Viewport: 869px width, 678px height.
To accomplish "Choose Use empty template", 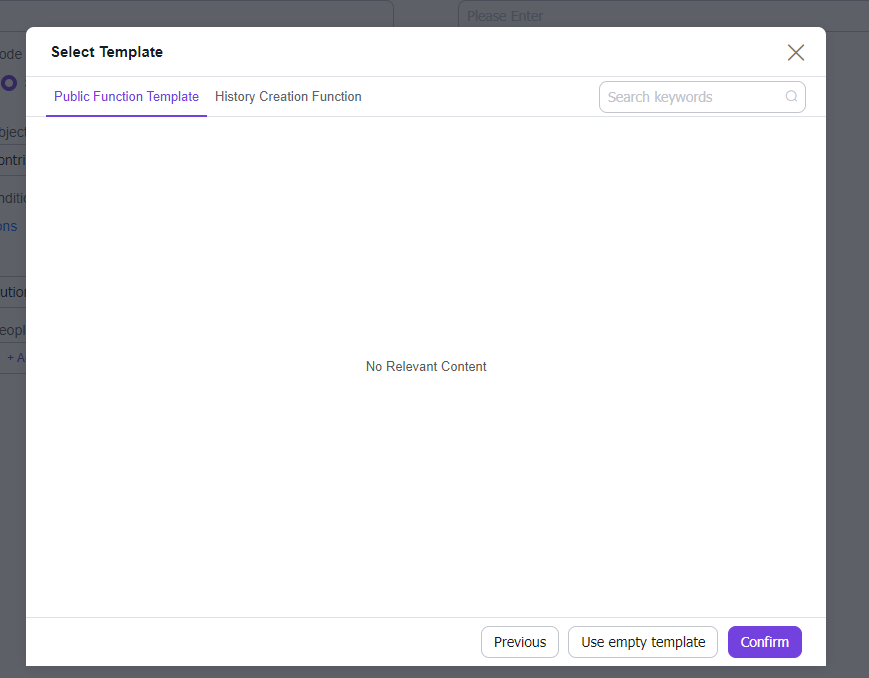I will click(x=643, y=642).
